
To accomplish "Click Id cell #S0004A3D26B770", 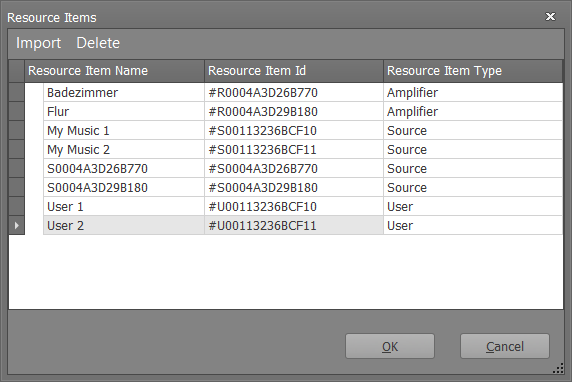I will click(x=294, y=169).
